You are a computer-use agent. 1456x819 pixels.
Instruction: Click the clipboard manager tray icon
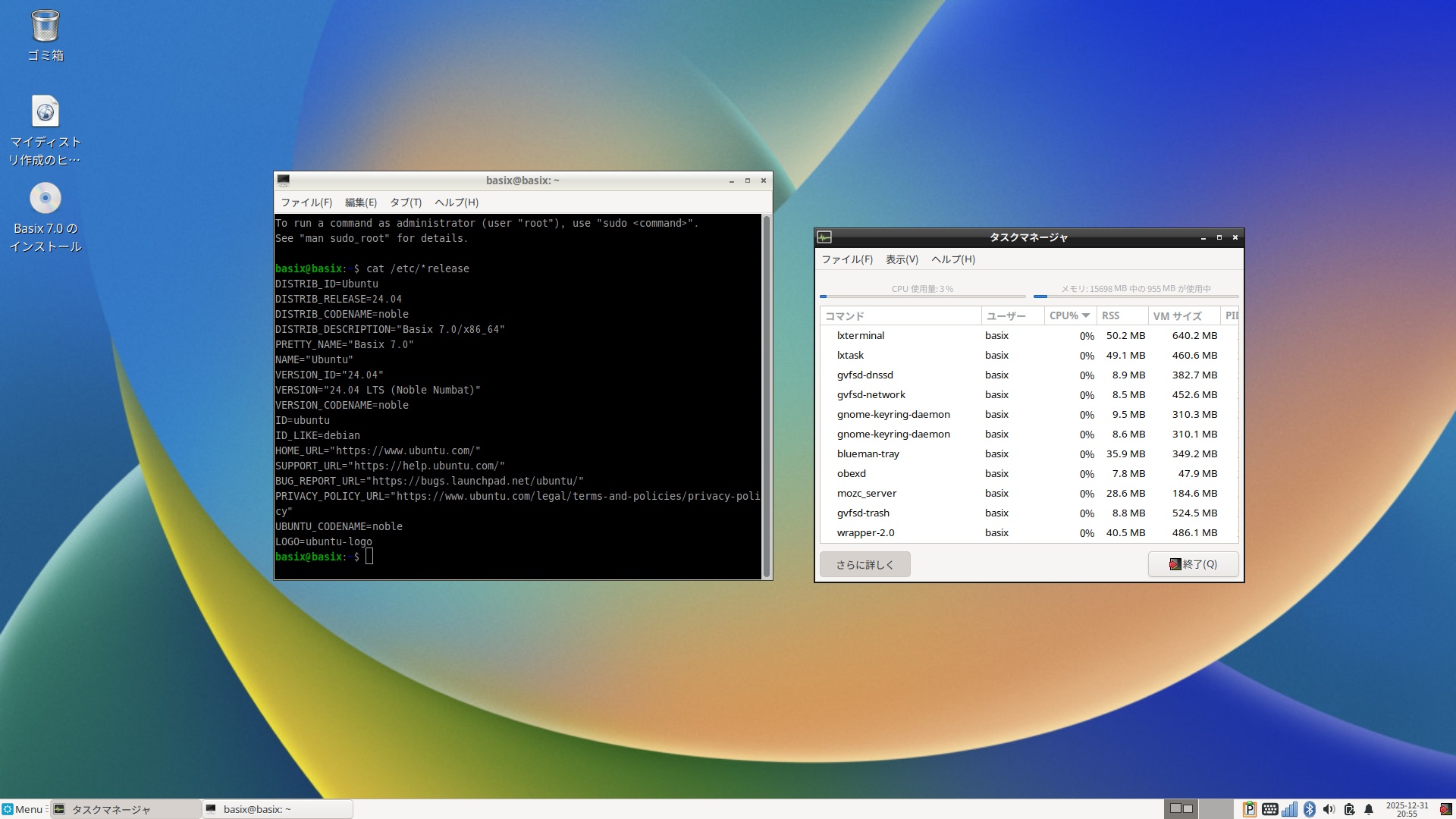[x=1249, y=809]
